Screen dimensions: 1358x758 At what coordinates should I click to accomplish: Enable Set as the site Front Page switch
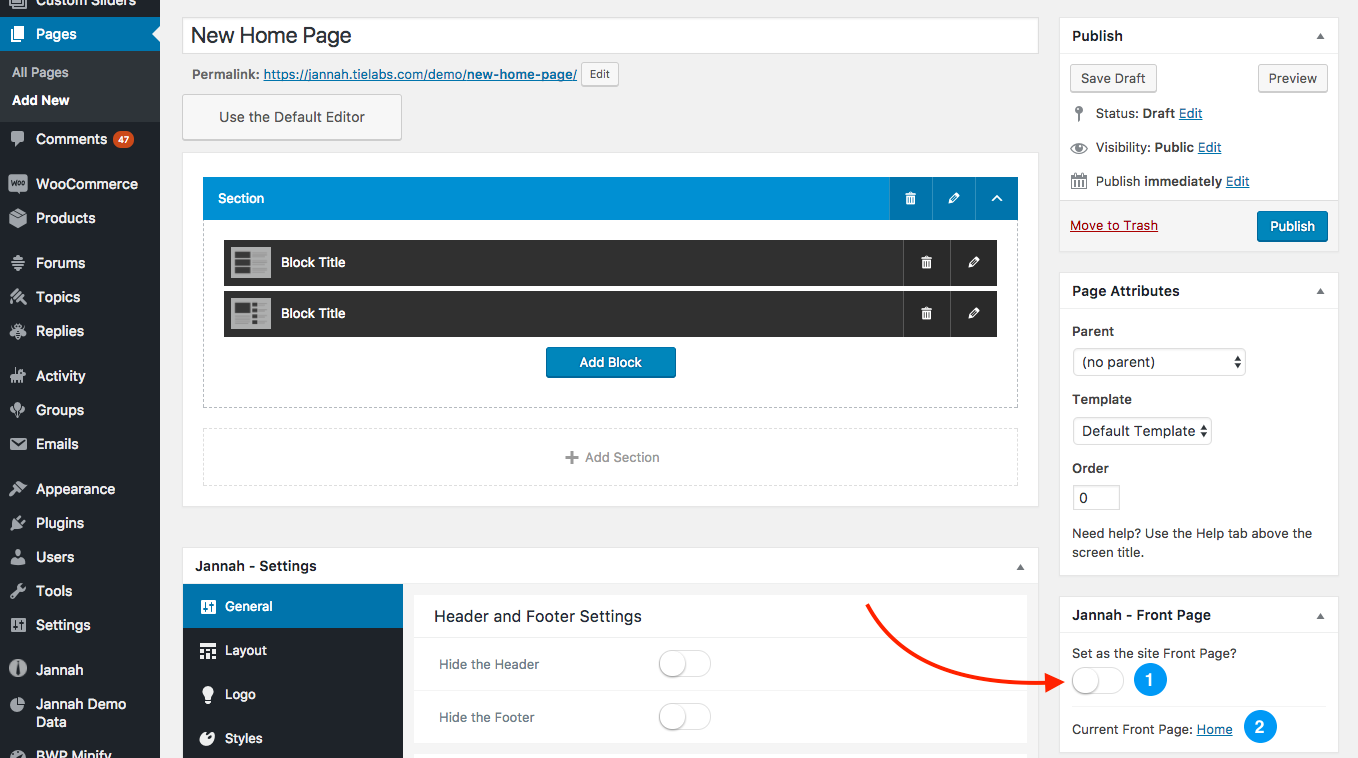click(1097, 681)
